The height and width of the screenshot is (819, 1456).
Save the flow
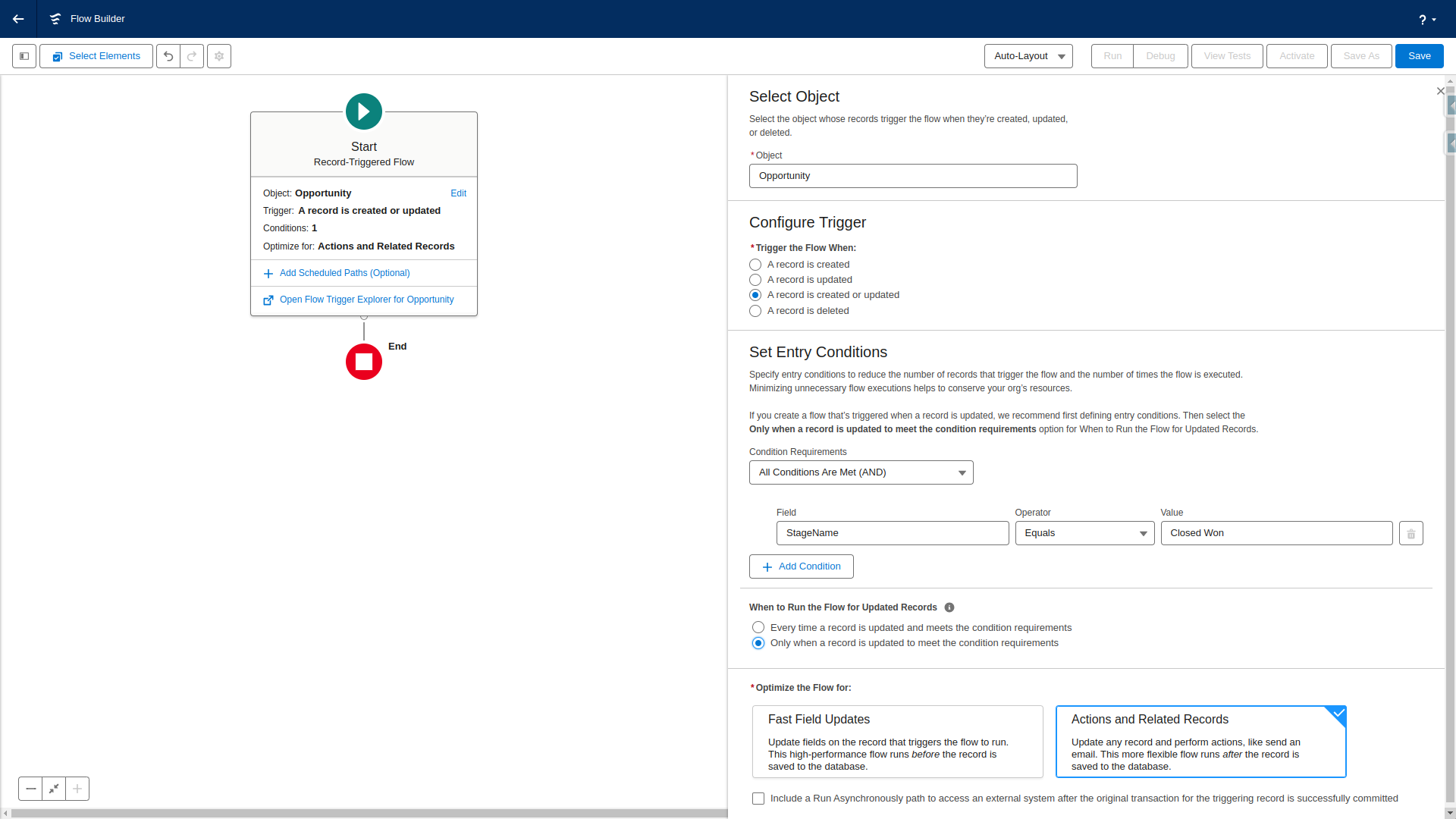[1419, 55]
